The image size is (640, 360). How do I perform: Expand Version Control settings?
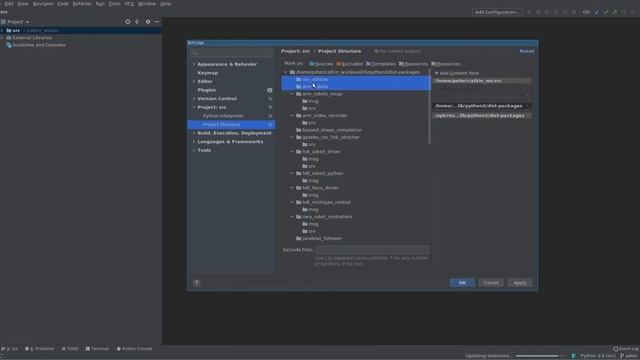[194, 98]
